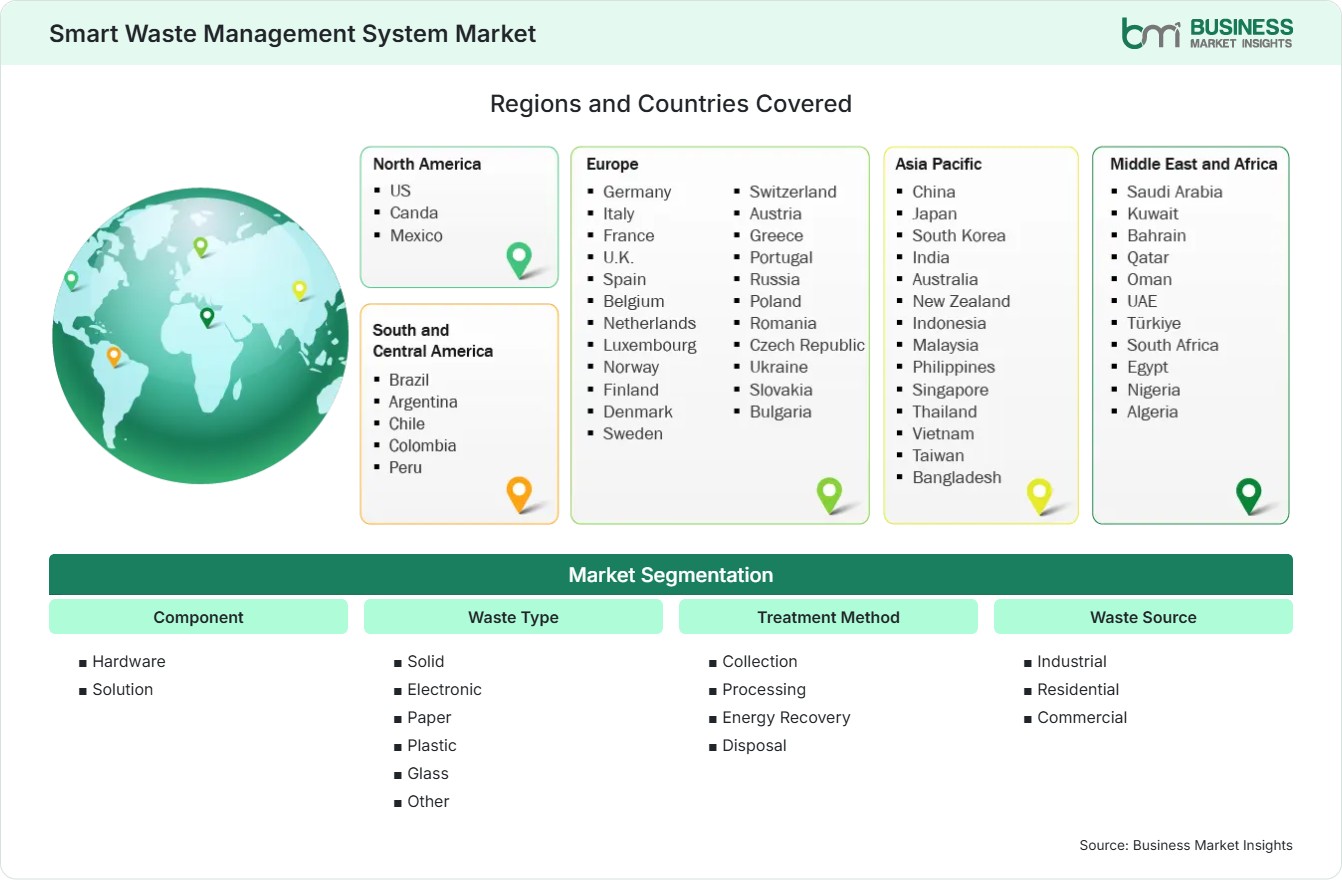The height and width of the screenshot is (880, 1342).
Task: Click the orange globe pin over South America
Action: [114, 355]
